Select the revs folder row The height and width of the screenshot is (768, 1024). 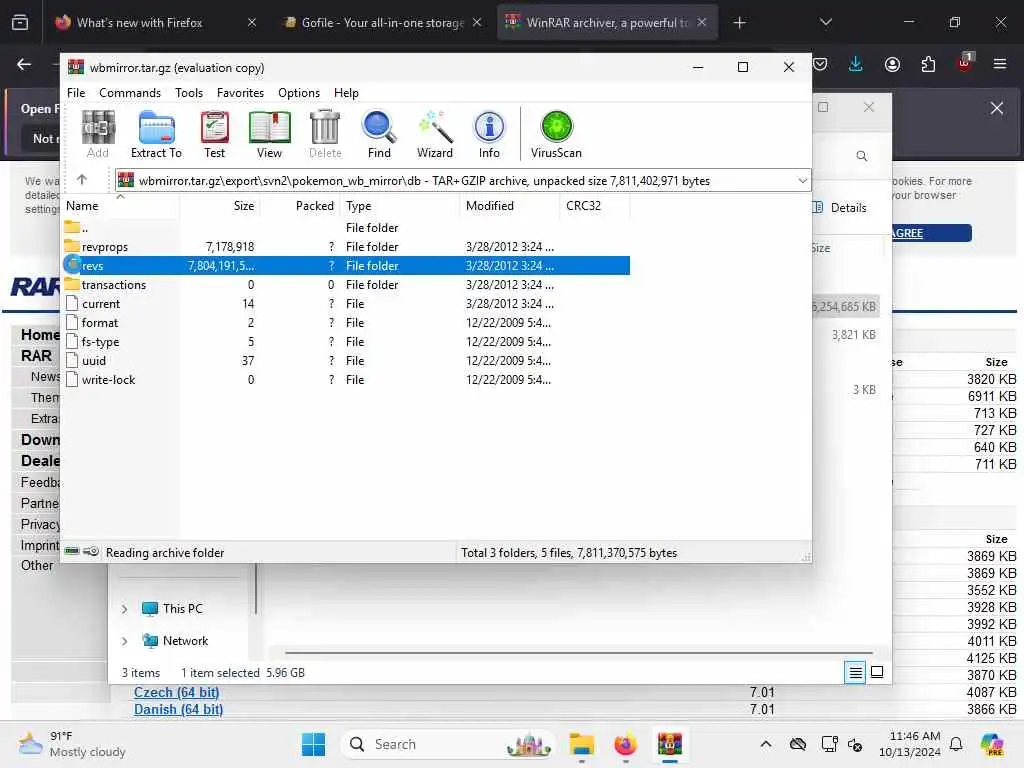pos(346,266)
